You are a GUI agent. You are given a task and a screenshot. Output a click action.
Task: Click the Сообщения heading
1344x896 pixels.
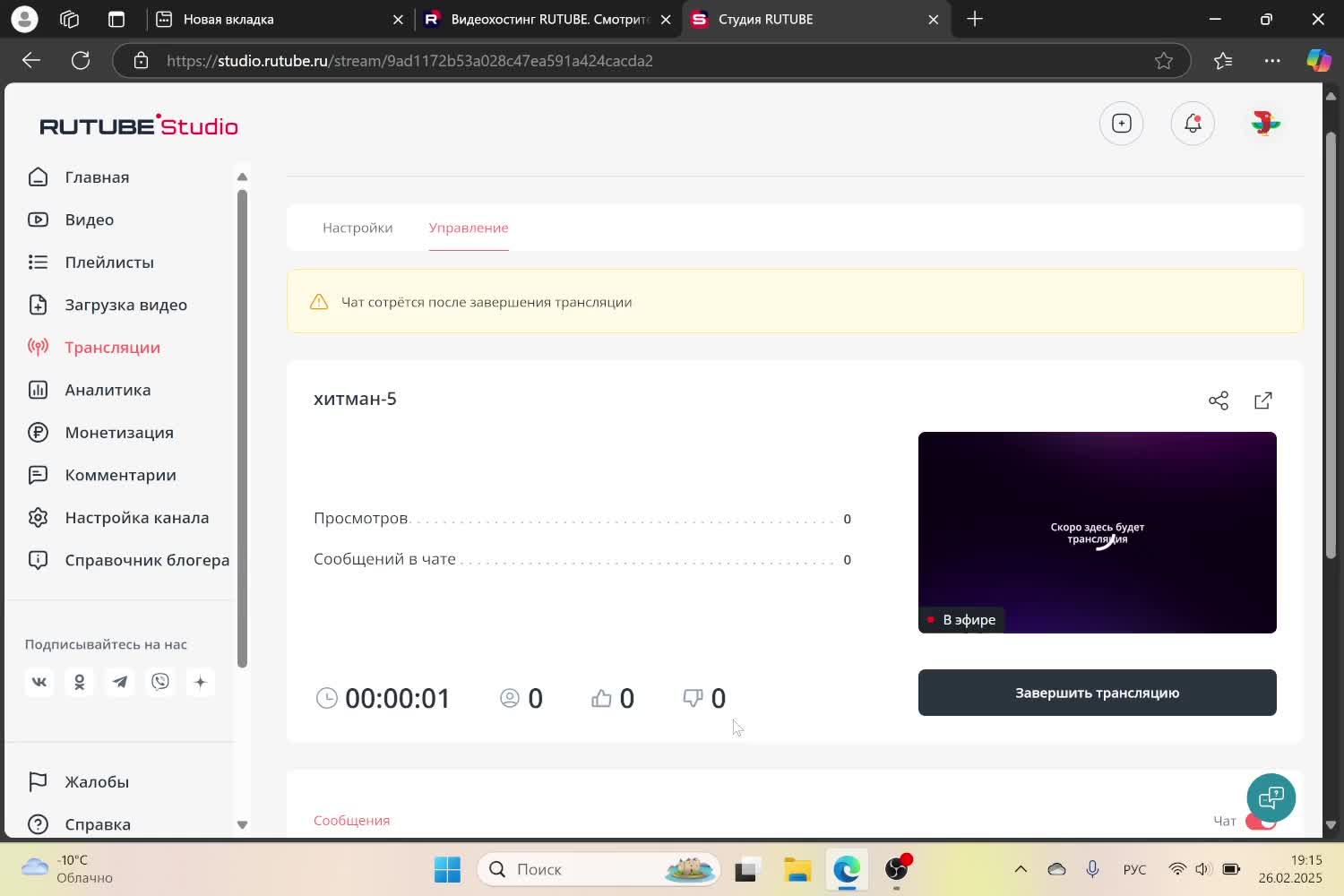352,821
